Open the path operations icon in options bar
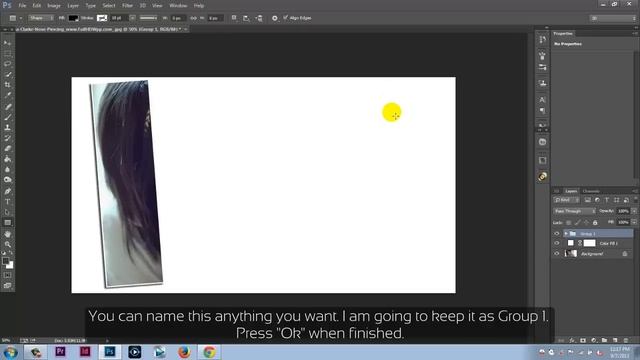Viewport: 640px width, 360px height. 234,18
